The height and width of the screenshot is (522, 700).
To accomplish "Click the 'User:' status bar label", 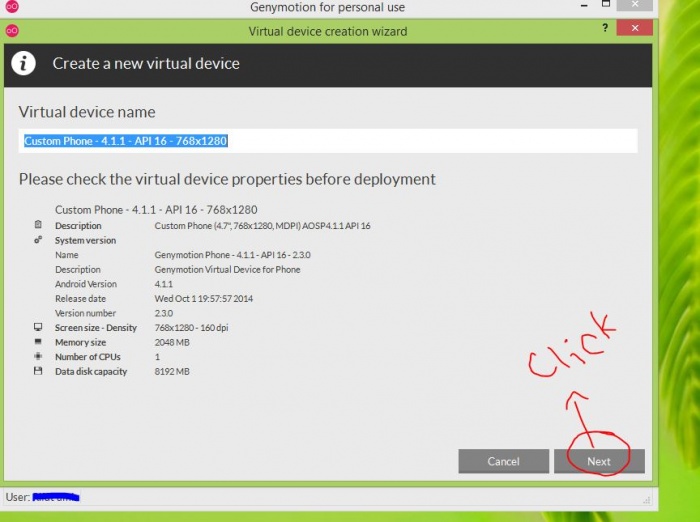I will [18, 497].
